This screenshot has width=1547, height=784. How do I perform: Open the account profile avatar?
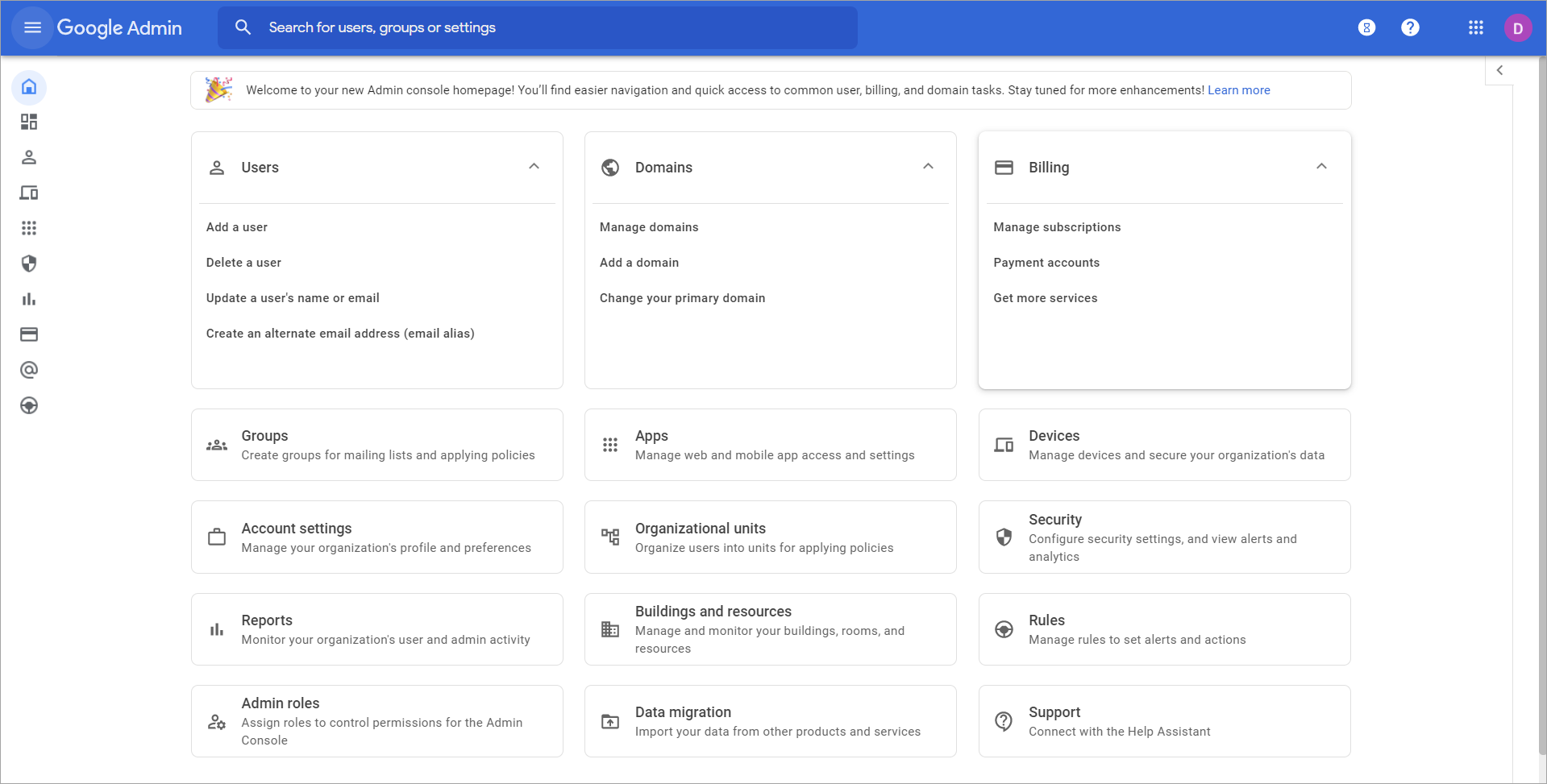tap(1517, 28)
